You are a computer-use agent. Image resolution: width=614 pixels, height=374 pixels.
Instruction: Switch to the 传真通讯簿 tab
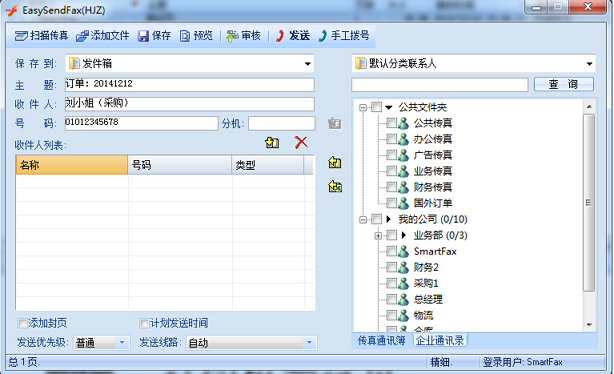click(381, 340)
